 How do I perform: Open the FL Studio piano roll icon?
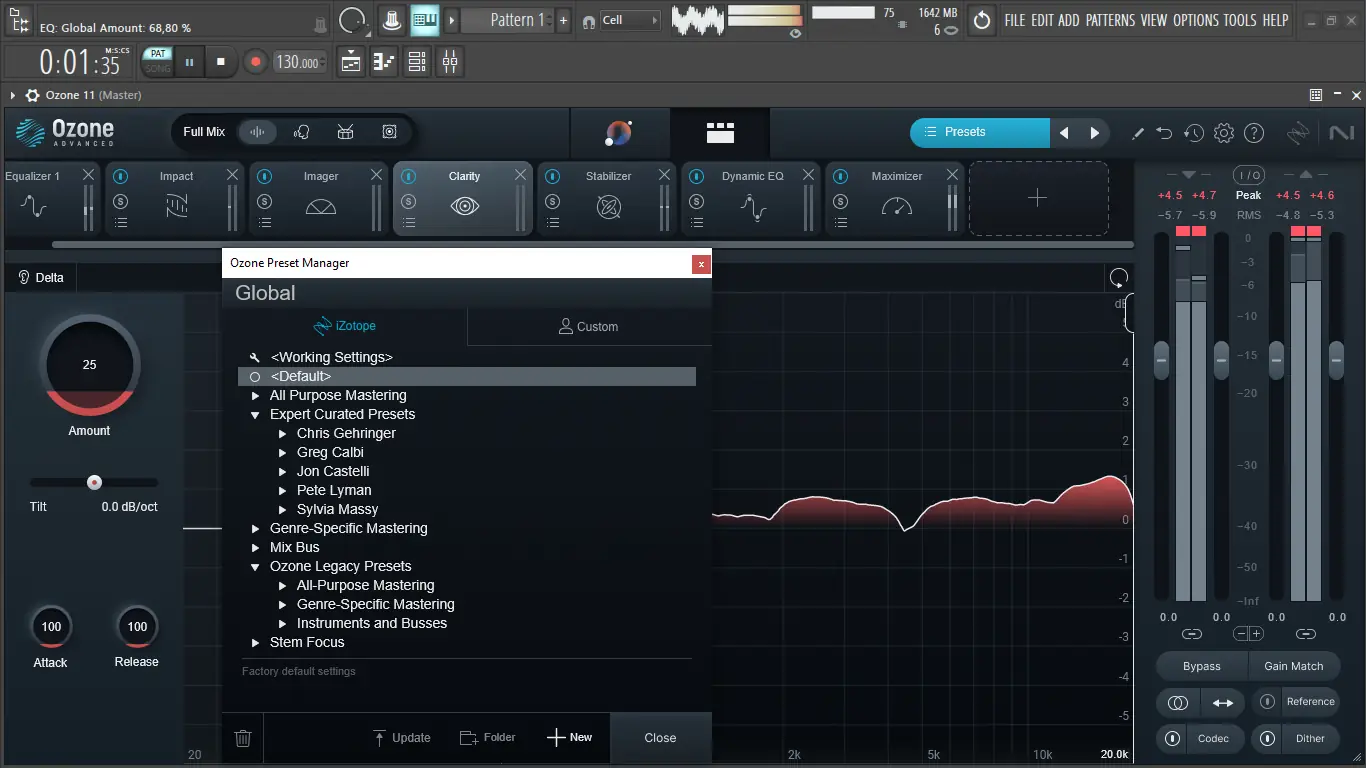click(384, 62)
